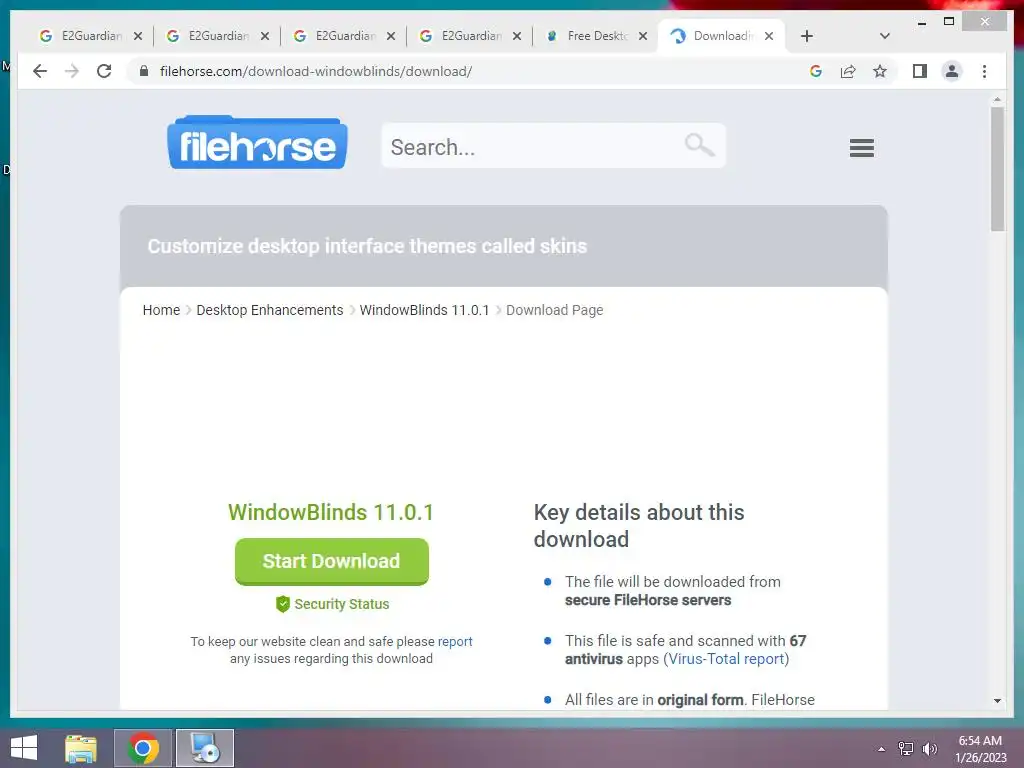Image resolution: width=1024 pixels, height=768 pixels.
Task: Click the green Security Status shield
Action: click(x=282, y=604)
